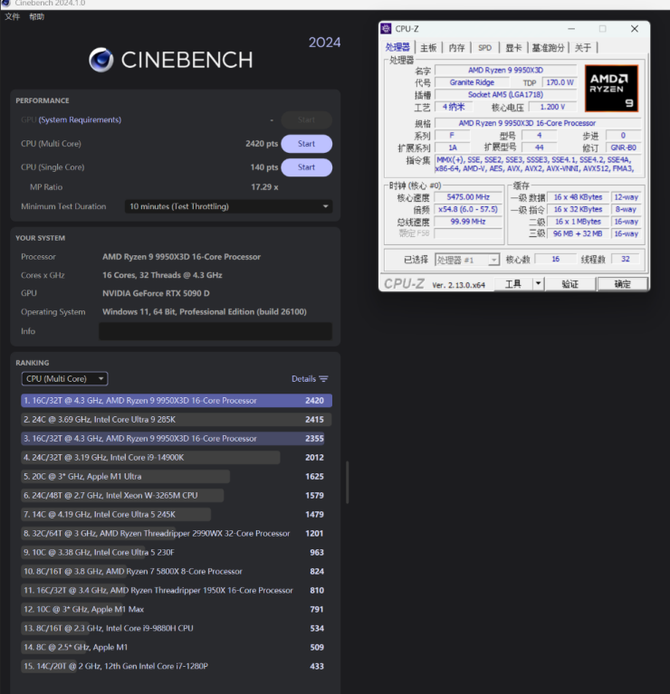The image size is (670, 694).
Task: Switch to the 主板 tab in CPU-Z
Action: (x=428, y=48)
